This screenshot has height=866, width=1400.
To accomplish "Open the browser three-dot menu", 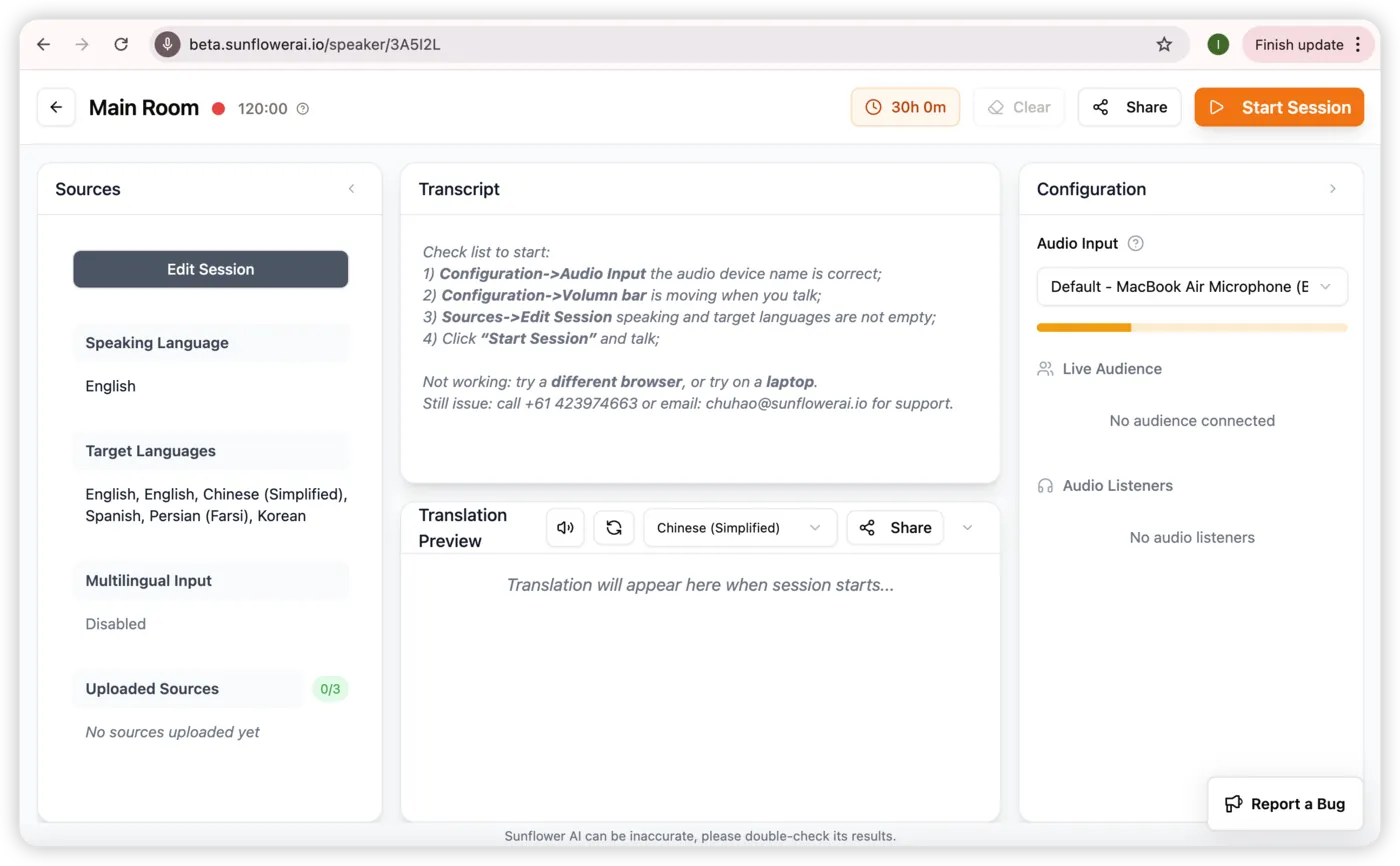I will (1357, 44).
